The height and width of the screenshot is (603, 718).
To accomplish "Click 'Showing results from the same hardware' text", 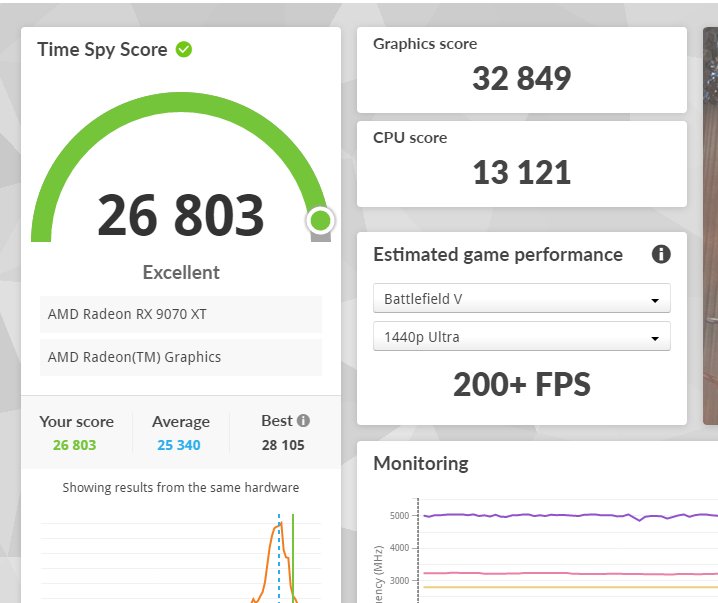I will point(181,488).
